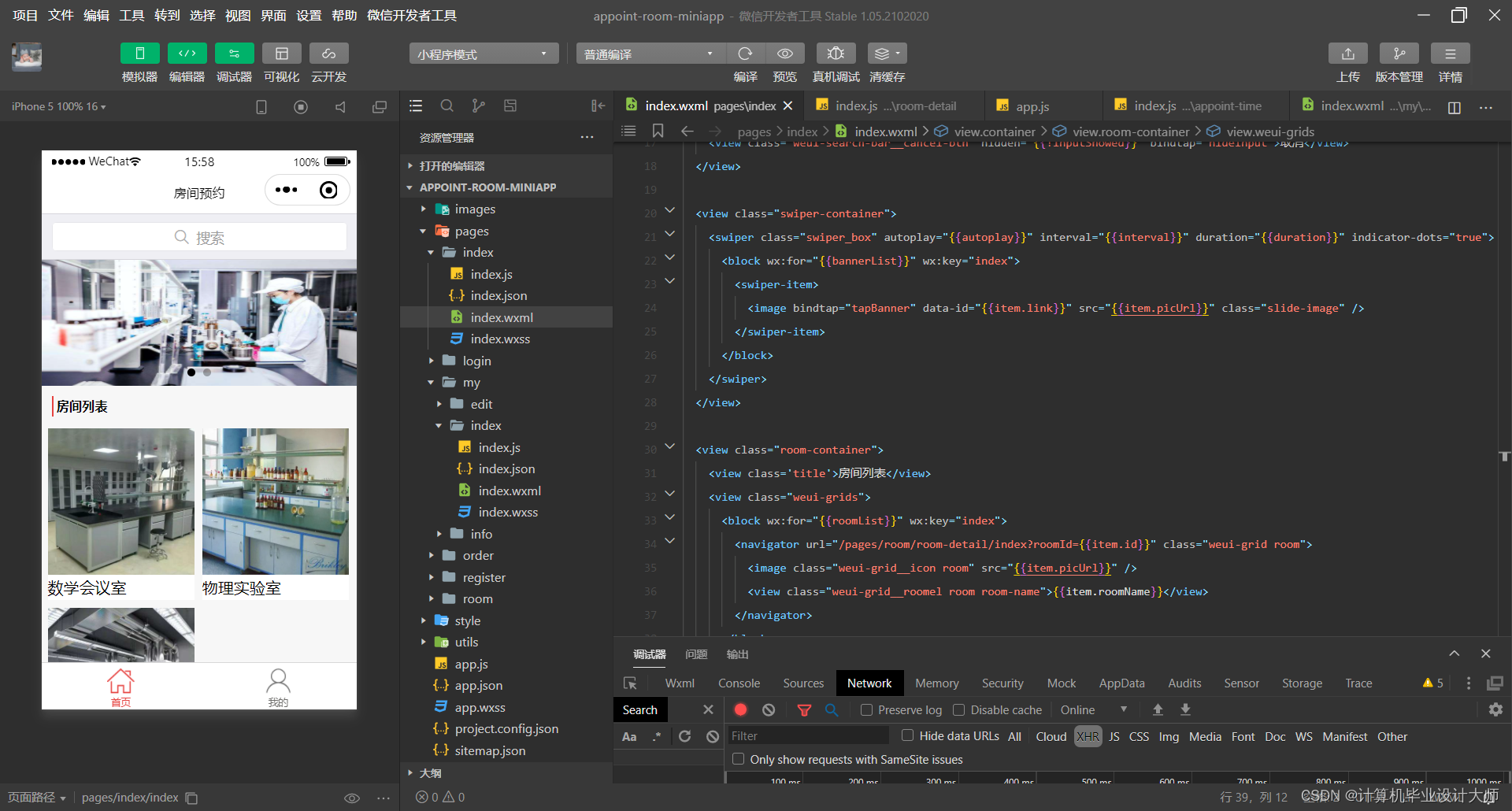The width and height of the screenshot is (1512, 811).
Task: Switch to the Console devtools tab
Action: tap(739, 683)
